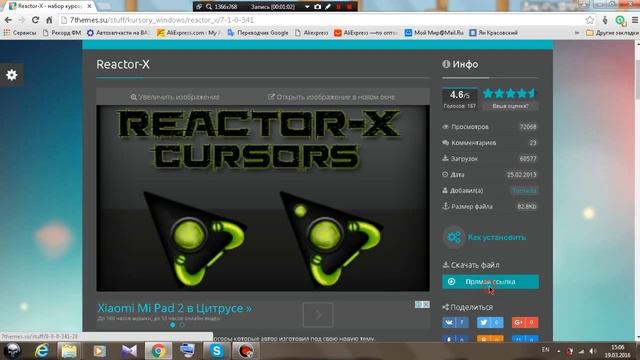Go to the browser home page icon
This screenshot has height=360, width=640.
(x=49, y=20)
